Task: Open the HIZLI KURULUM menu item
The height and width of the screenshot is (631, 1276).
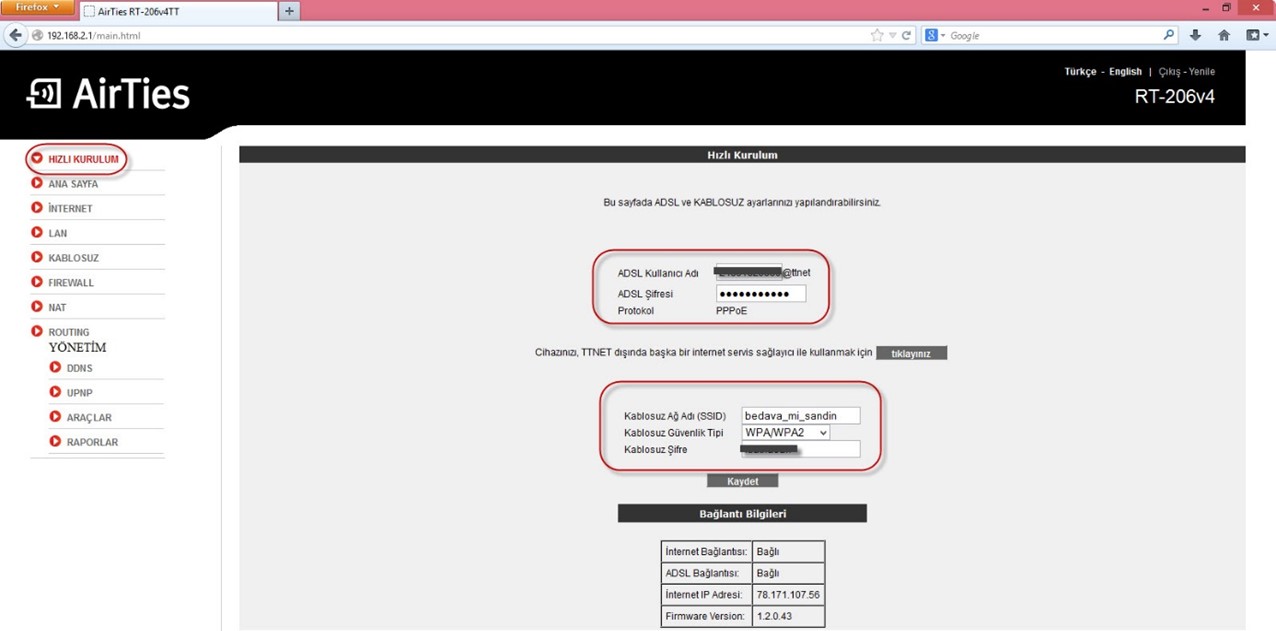Action: [83, 159]
